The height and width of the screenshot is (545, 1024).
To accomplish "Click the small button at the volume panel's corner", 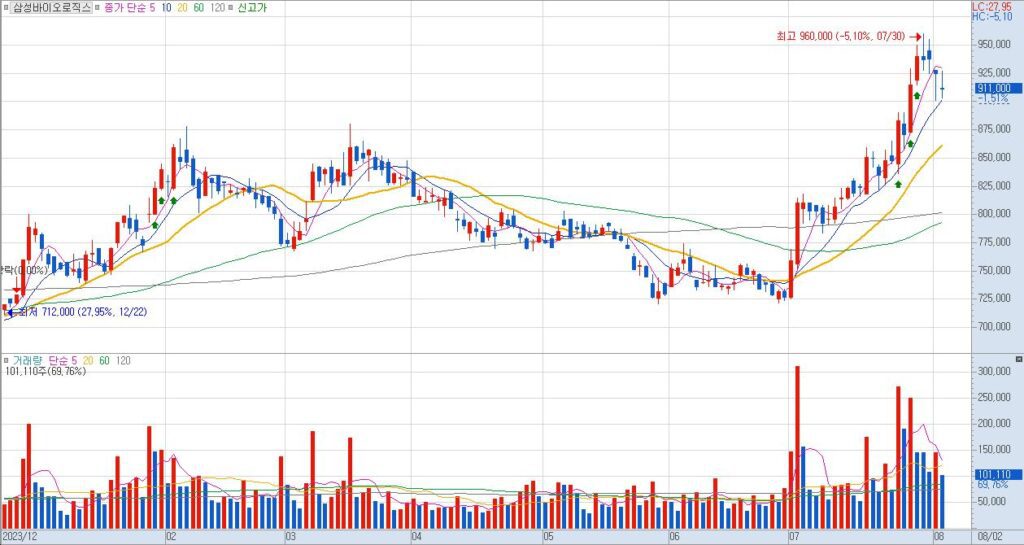I will pyautogui.click(x=1019, y=360).
